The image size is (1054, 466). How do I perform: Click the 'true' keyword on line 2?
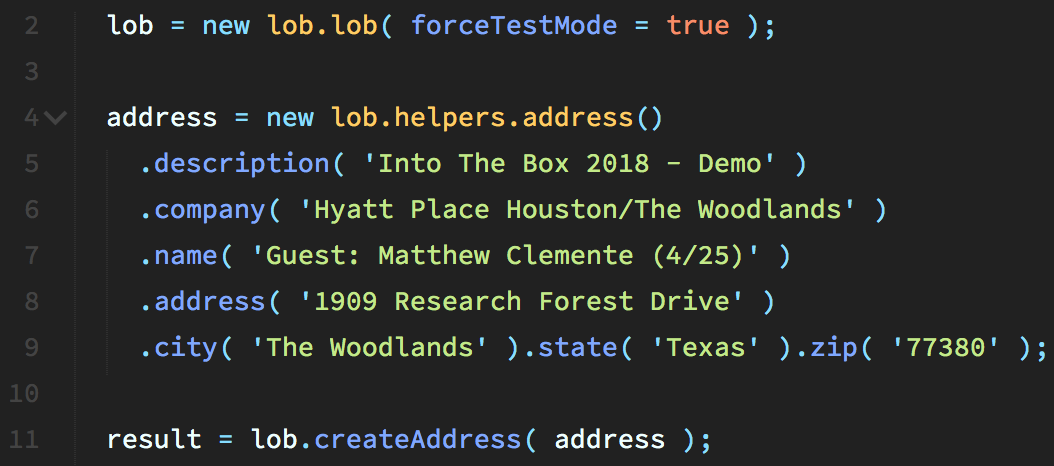tap(698, 26)
